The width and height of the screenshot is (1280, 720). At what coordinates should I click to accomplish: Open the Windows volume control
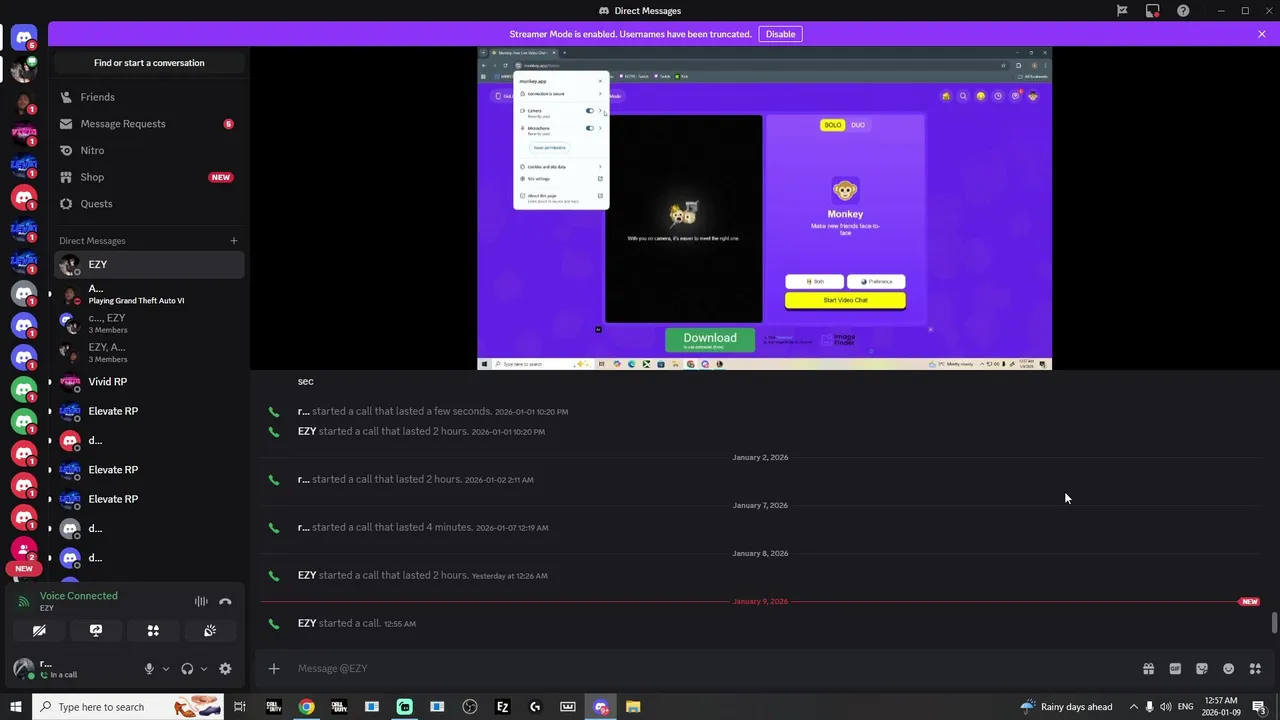(x=1166, y=707)
